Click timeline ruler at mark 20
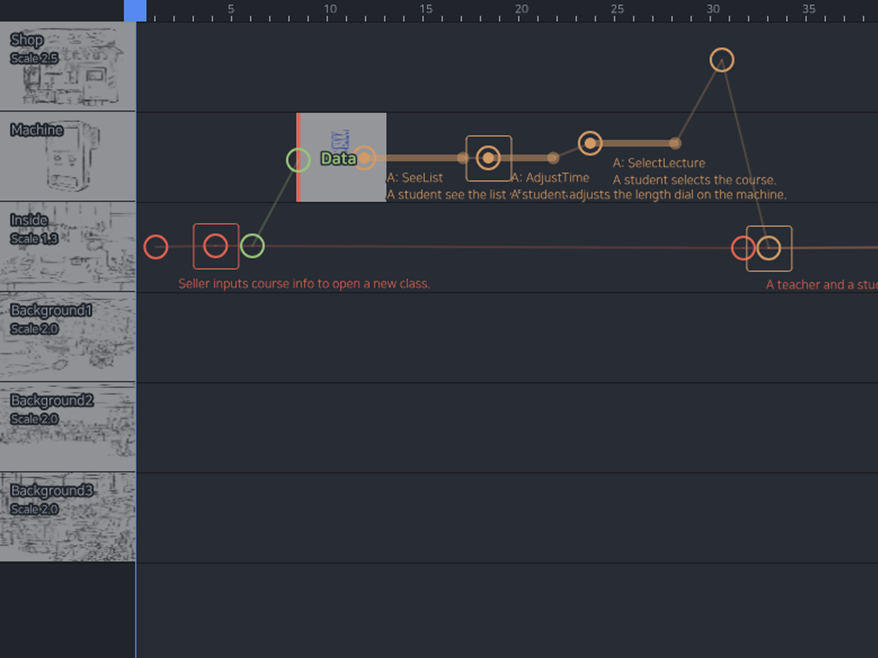 [521, 10]
